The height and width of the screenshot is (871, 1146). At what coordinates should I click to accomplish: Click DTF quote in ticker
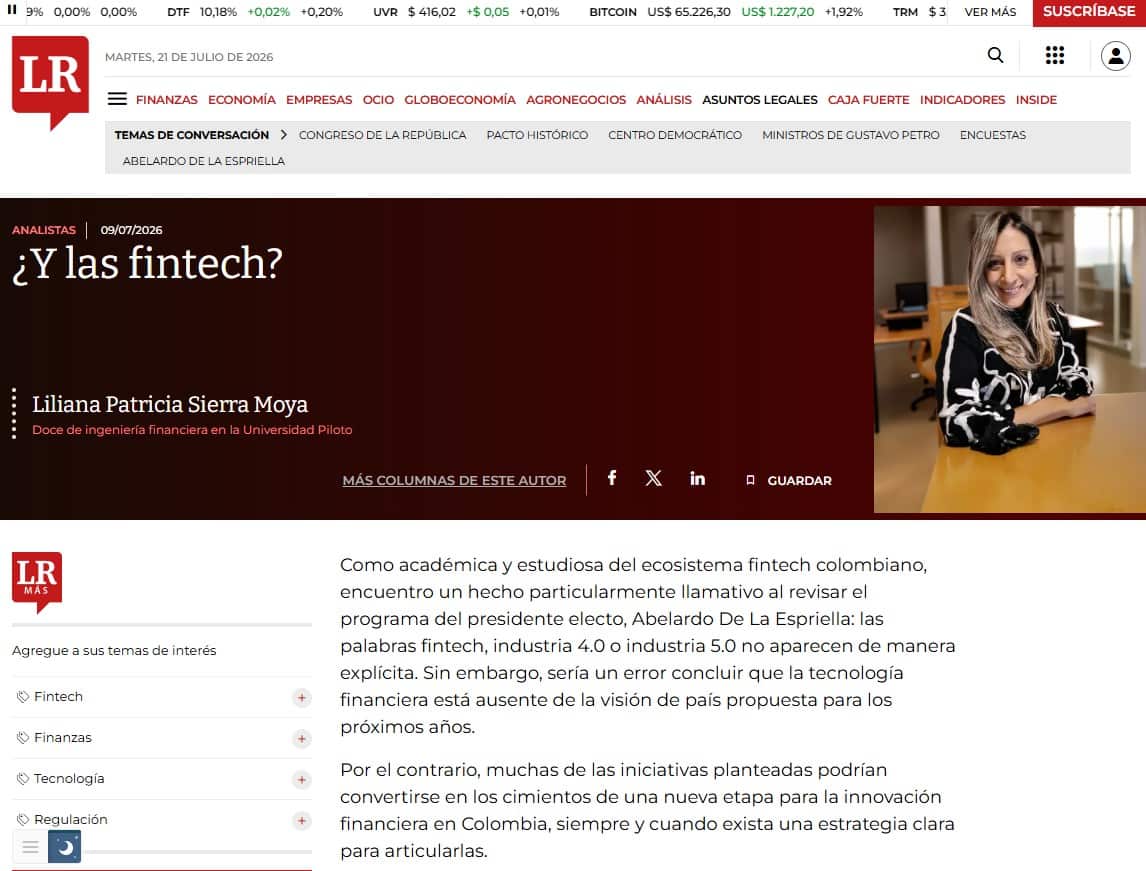click(255, 12)
